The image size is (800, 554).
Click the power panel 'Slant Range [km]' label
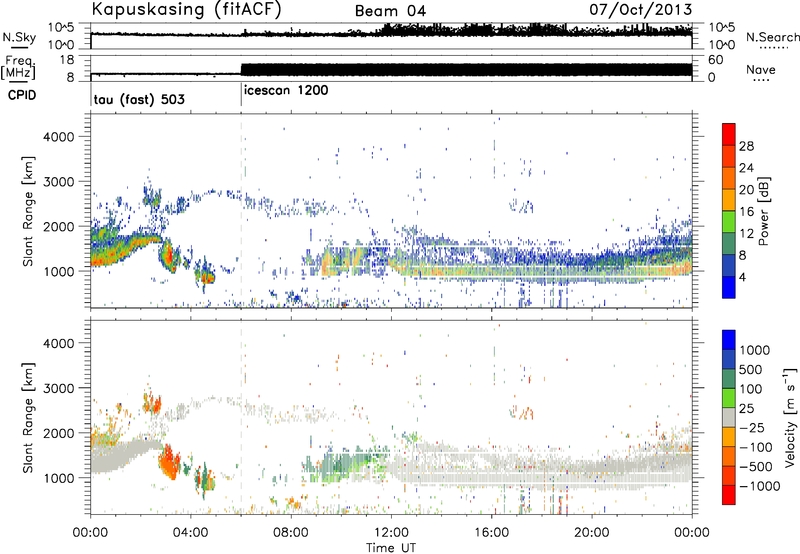(x=28, y=211)
